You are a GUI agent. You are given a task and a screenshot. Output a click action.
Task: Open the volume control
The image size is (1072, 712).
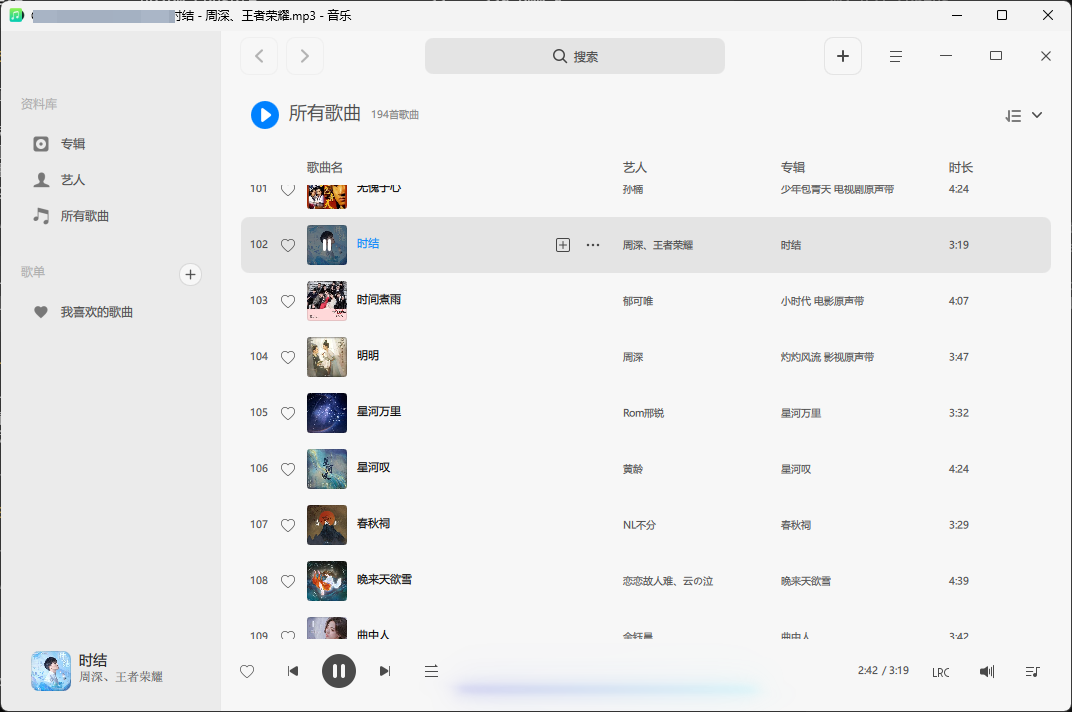pos(987,672)
